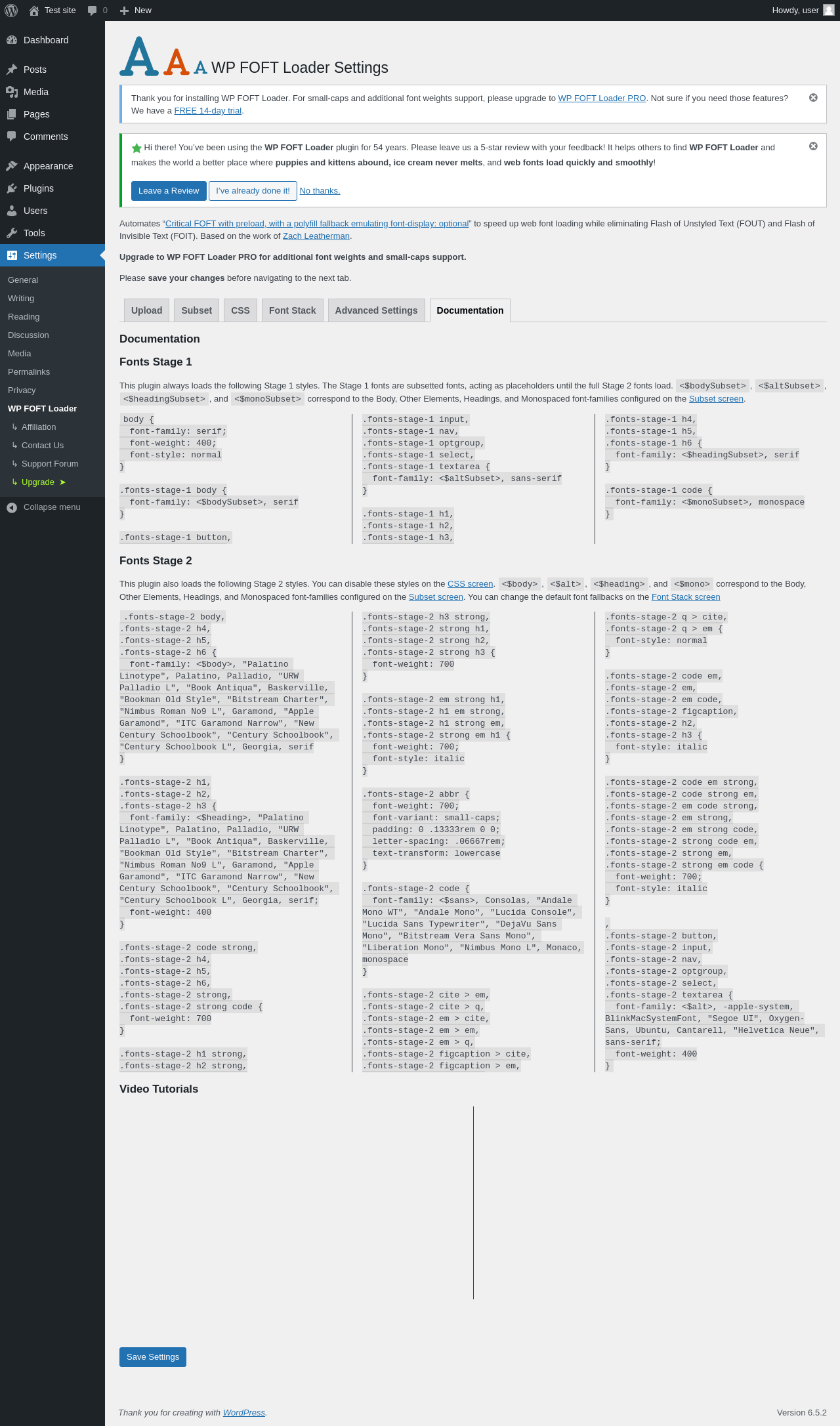Open the New content dropdown
This screenshot has width=840, height=1426.
tap(136, 10)
